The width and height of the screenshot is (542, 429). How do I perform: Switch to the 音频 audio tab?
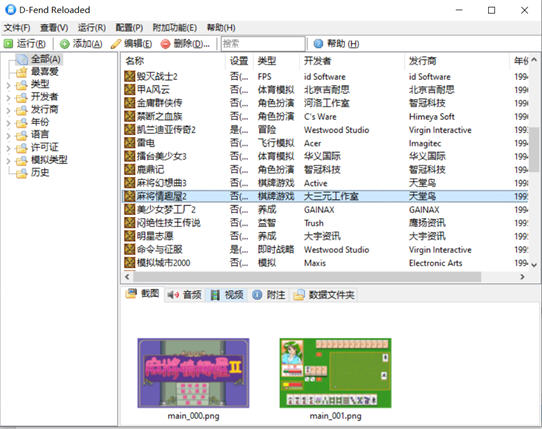(185, 295)
